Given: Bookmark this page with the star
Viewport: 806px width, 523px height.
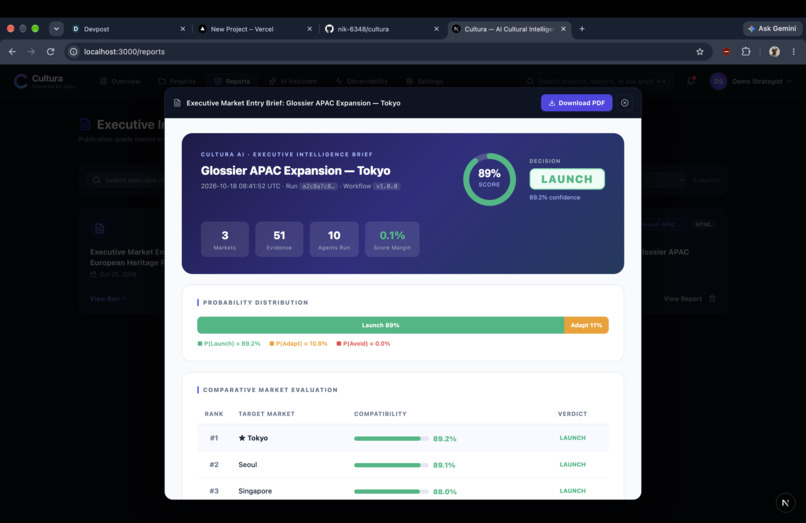Looking at the screenshot, I should [x=700, y=51].
